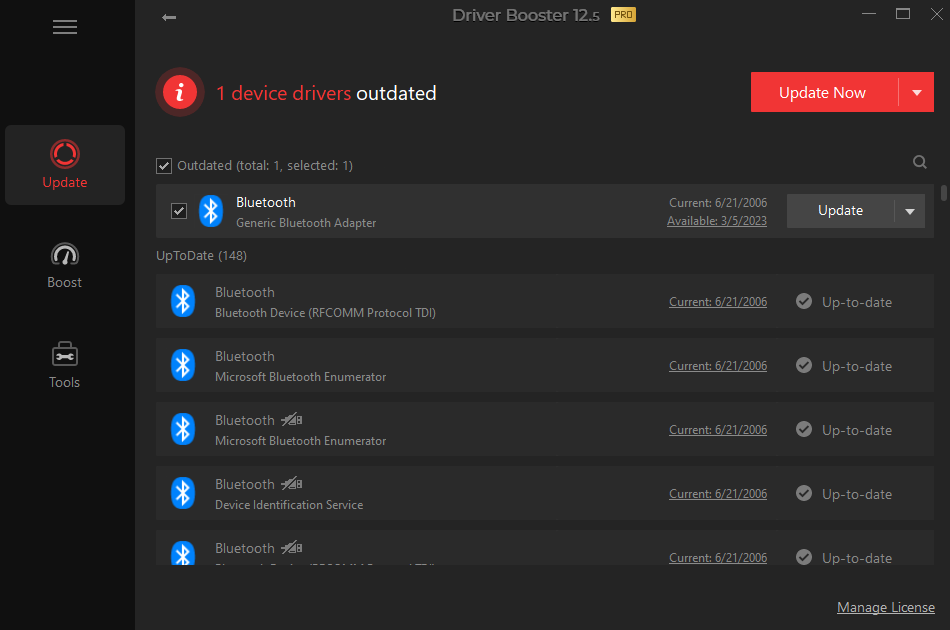The height and width of the screenshot is (630, 950).
Task: Open the Boost section
Action: tap(64, 265)
